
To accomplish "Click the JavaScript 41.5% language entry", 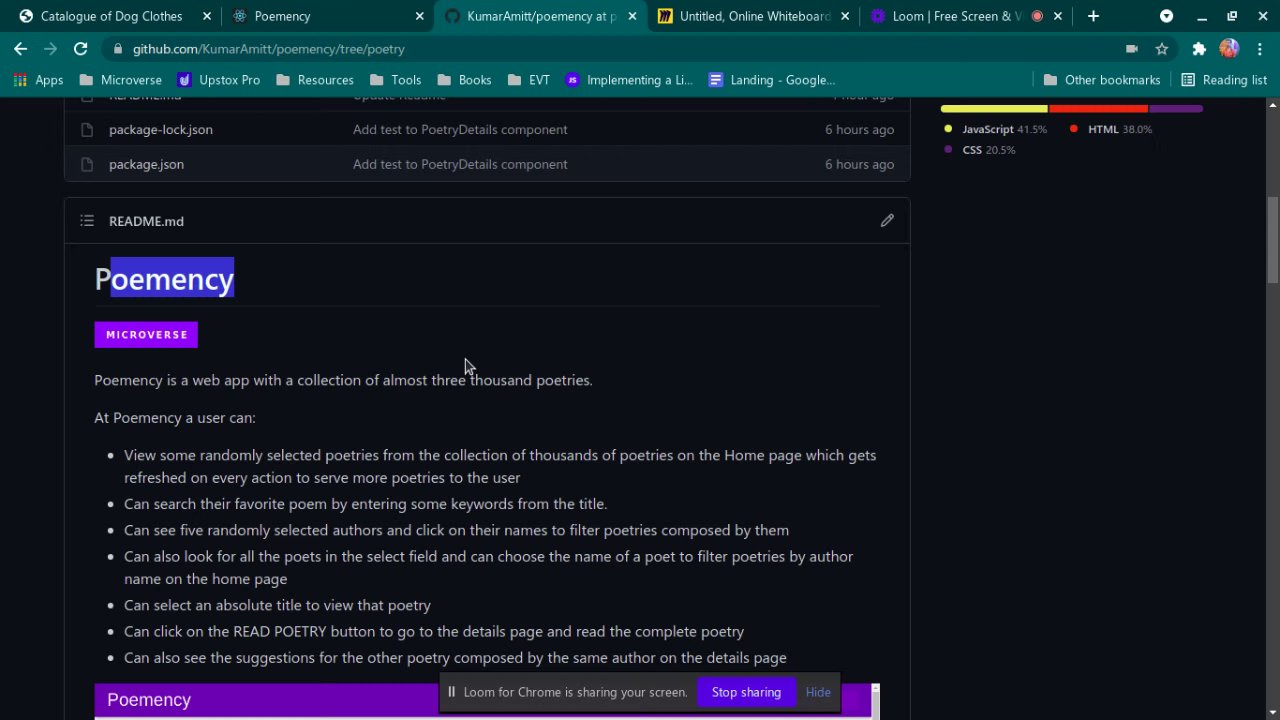I will tap(995, 129).
